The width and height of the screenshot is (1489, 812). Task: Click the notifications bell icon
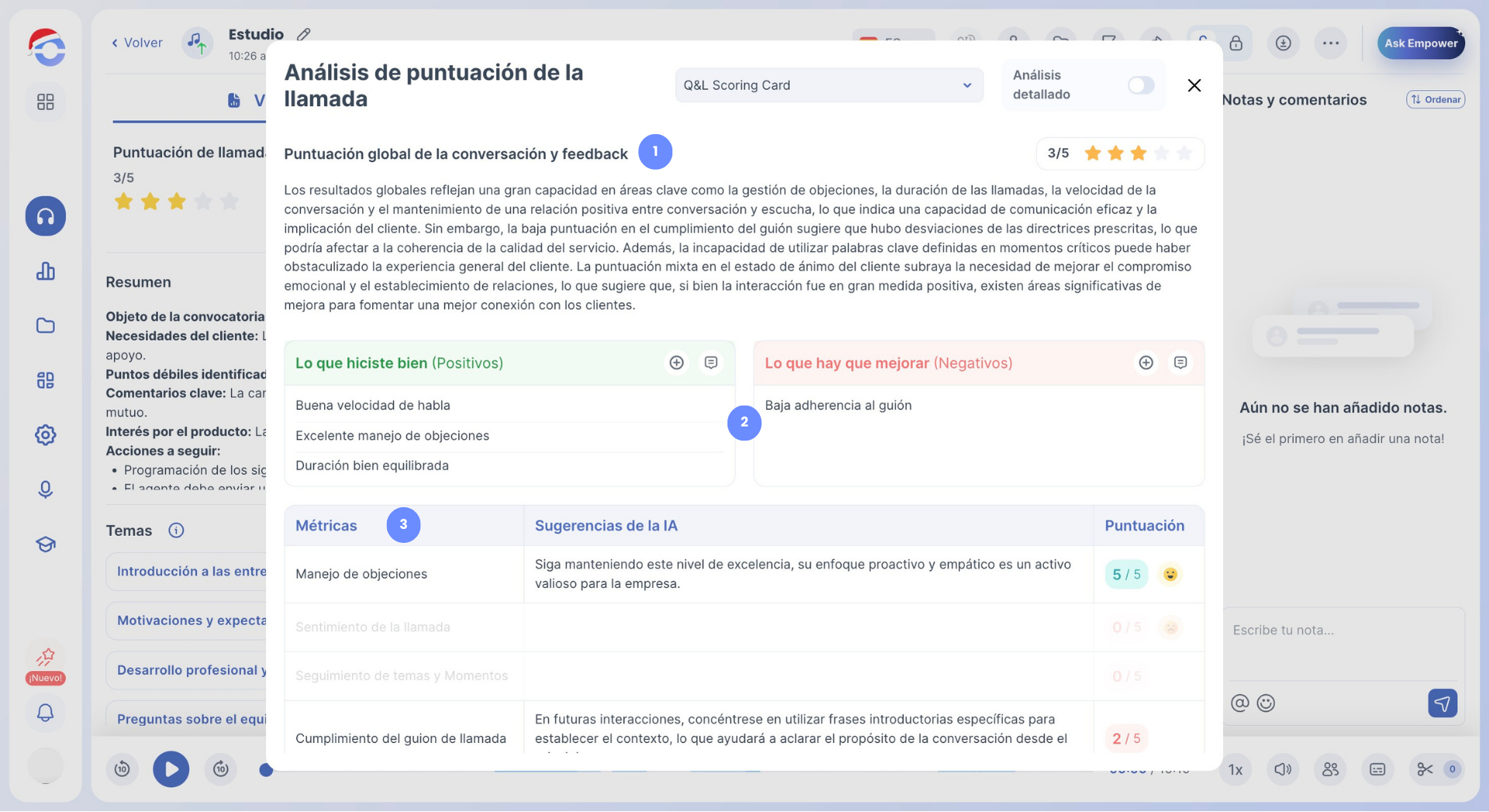[x=46, y=712]
